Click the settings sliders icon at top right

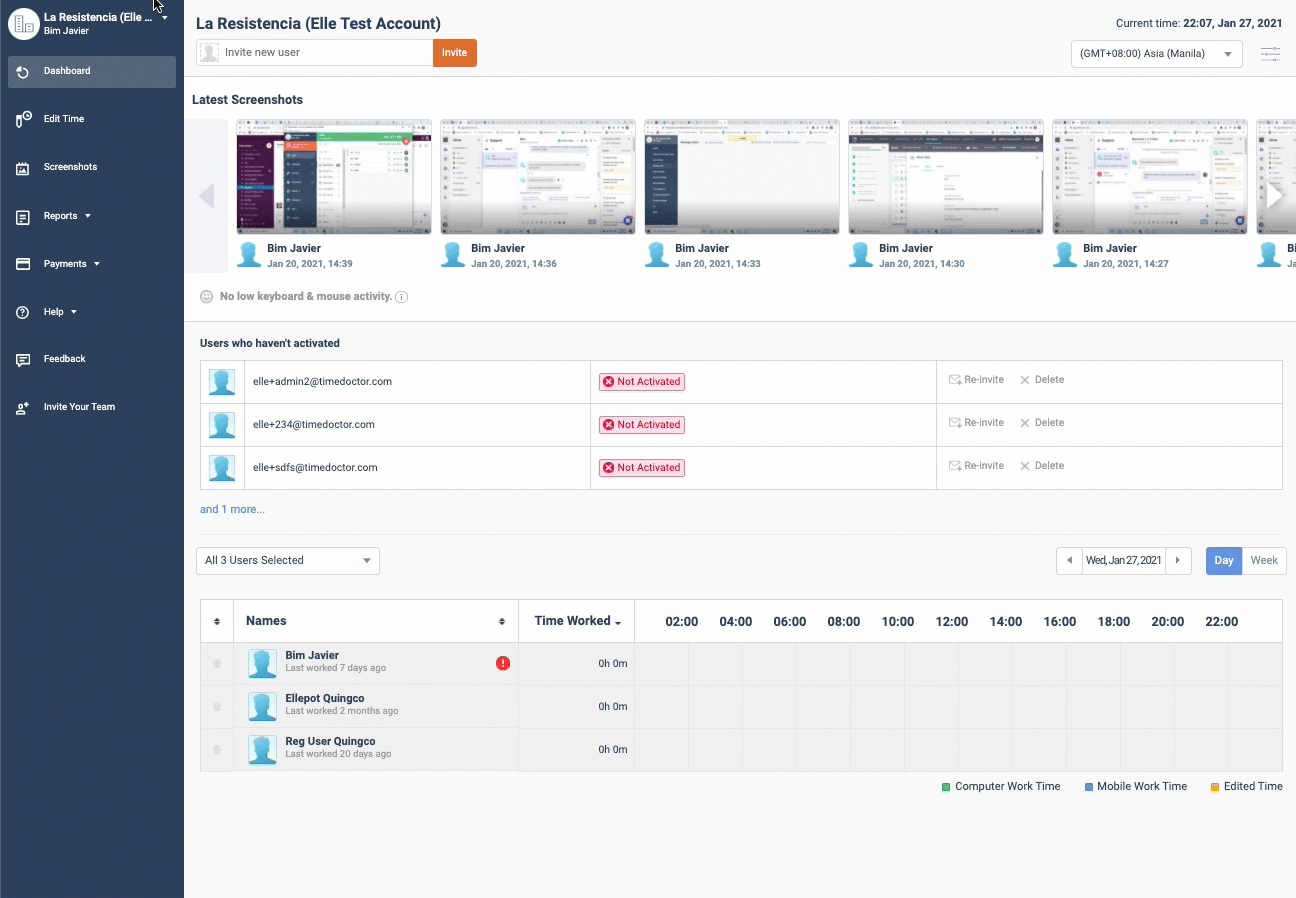(x=1270, y=54)
